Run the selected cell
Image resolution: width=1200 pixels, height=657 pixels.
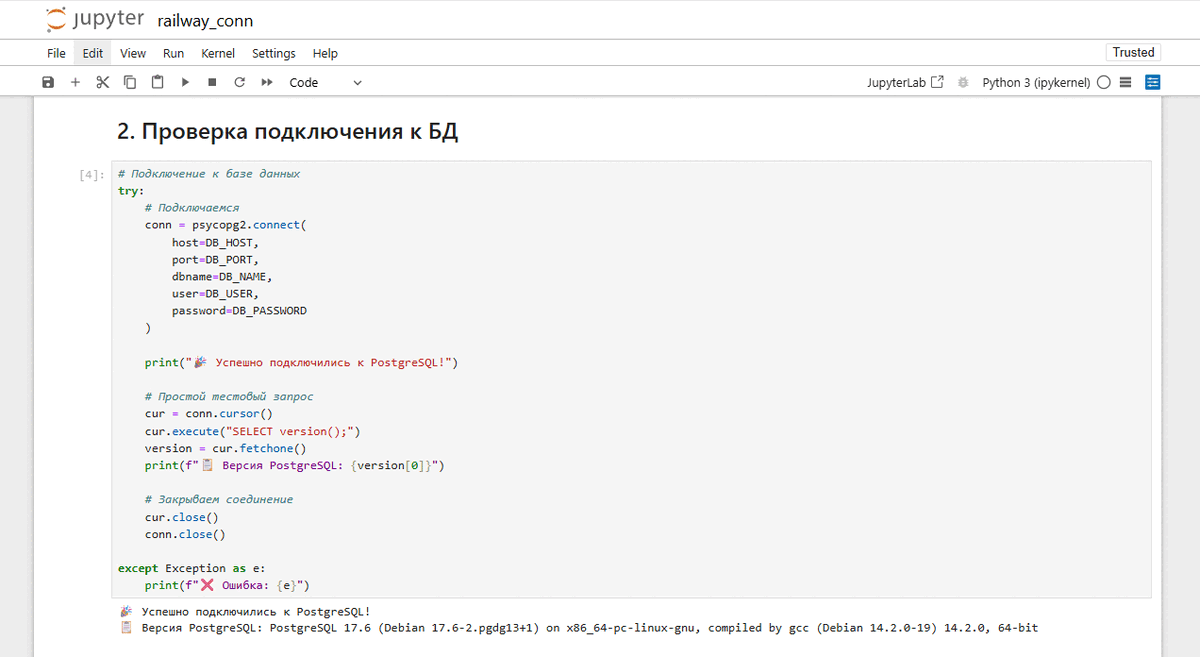185,82
